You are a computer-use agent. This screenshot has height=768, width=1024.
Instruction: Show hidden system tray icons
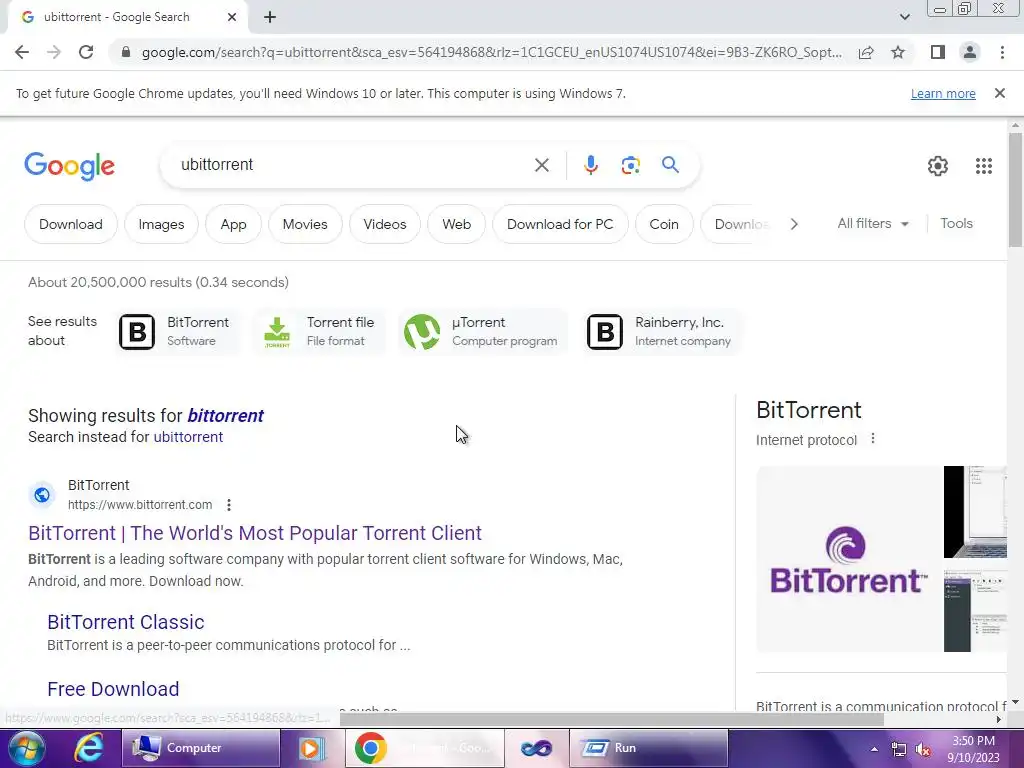tap(874, 749)
